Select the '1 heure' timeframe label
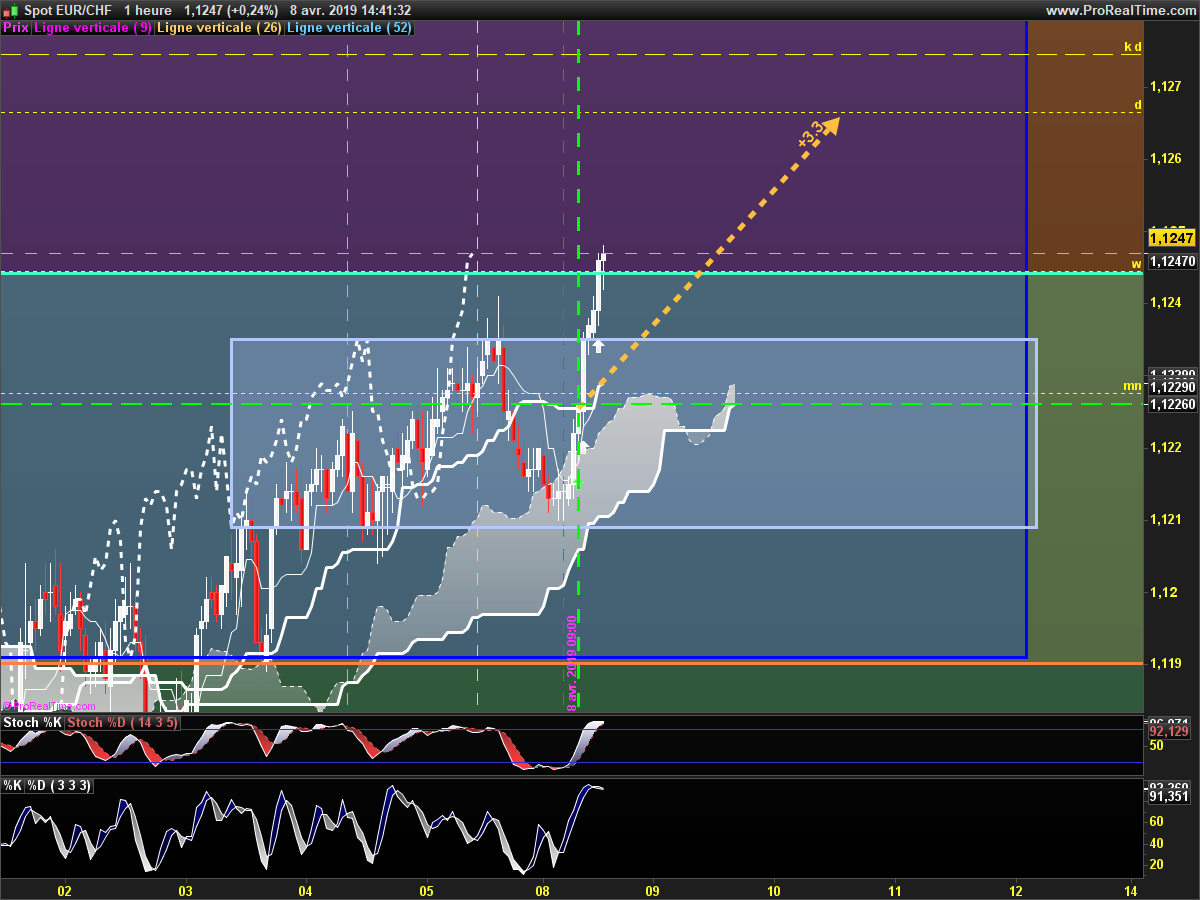The width and height of the screenshot is (1200, 900). 149,10
